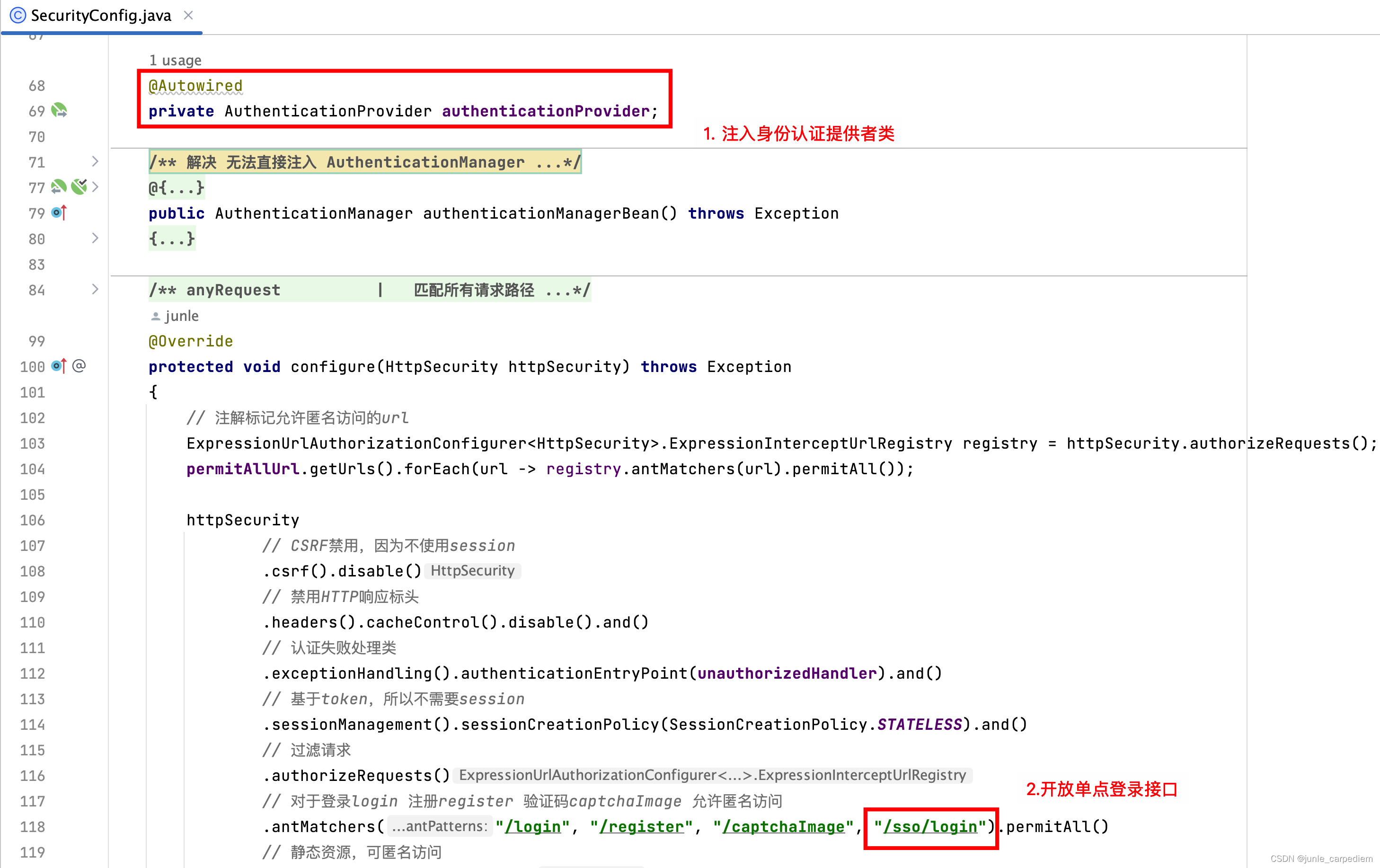Expand the collapsed method body at line 80

pyautogui.click(x=95, y=239)
